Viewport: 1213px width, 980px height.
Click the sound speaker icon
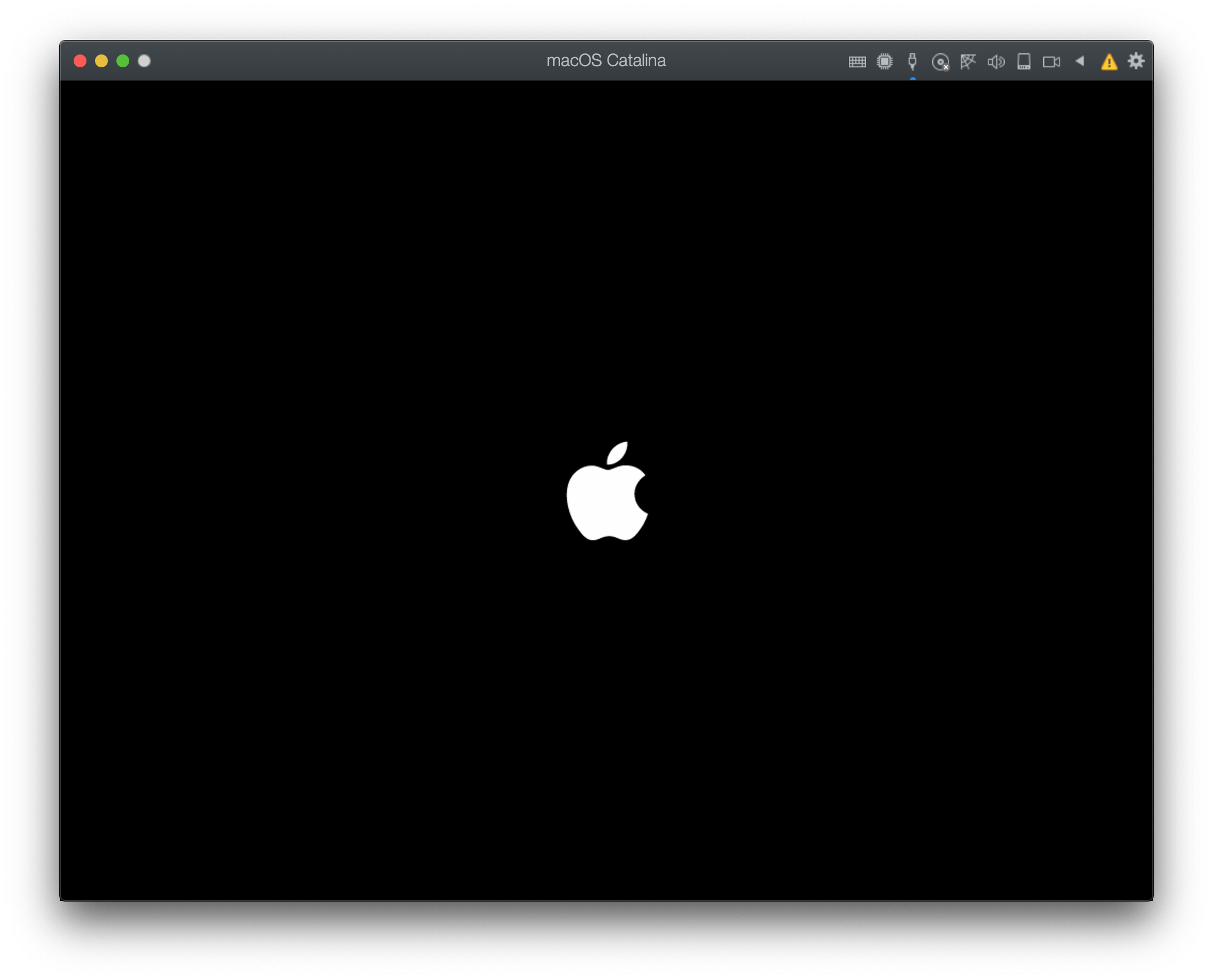pos(996,61)
